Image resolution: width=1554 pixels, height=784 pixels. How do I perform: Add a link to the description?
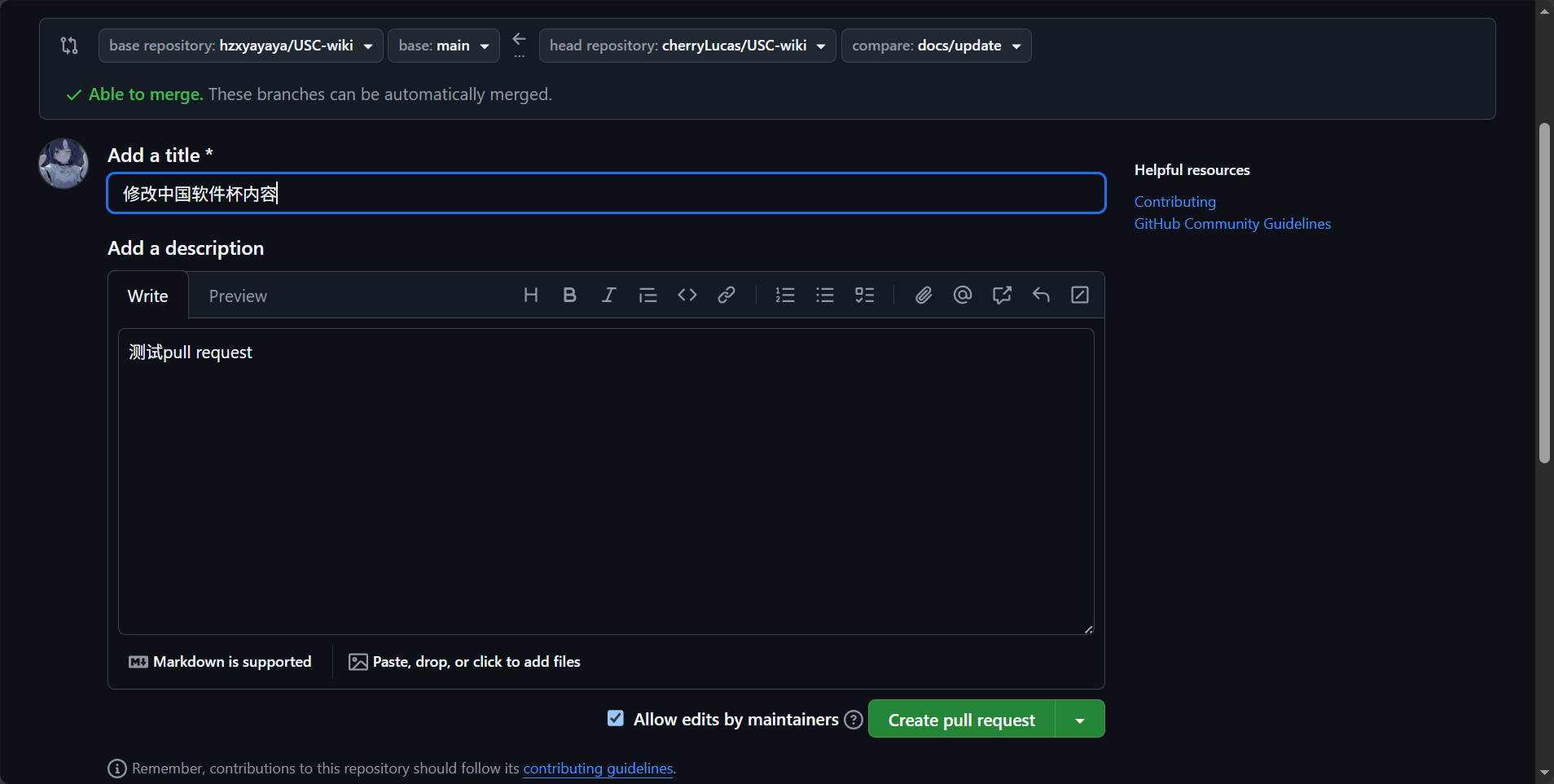(x=727, y=295)
